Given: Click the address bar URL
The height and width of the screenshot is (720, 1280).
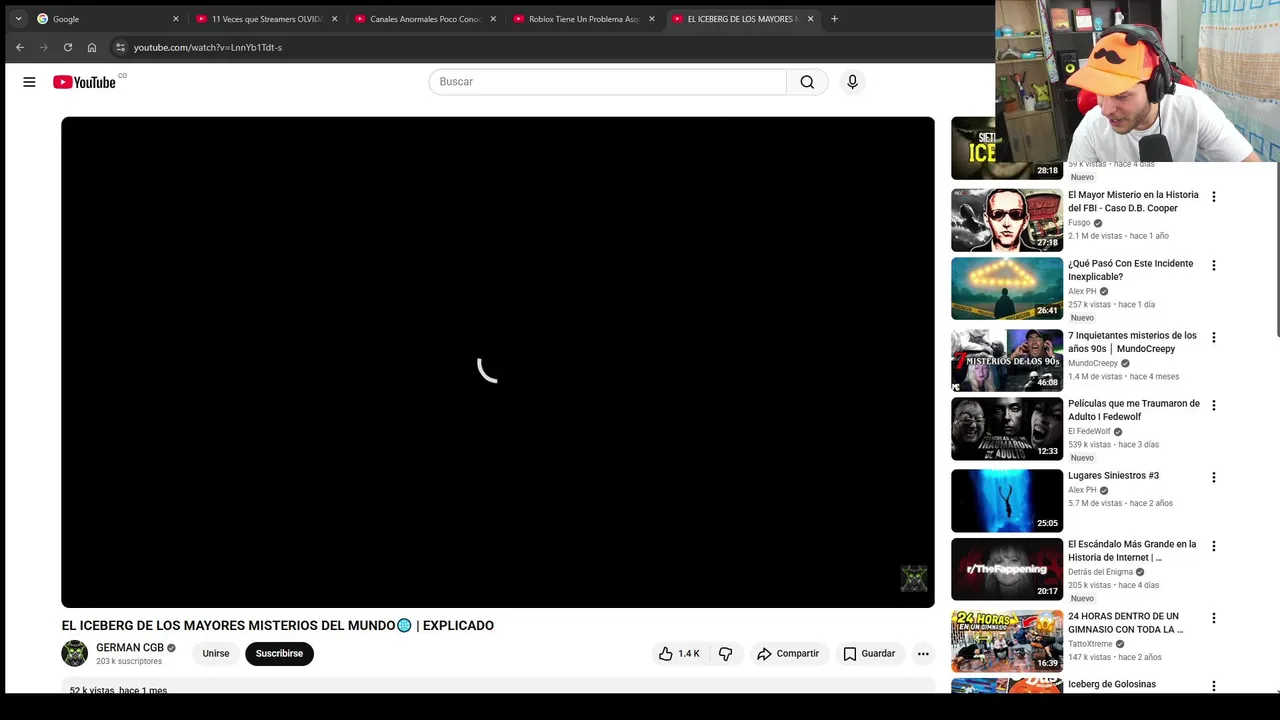Looking at the screenshot, I should (x=208, y=47).
